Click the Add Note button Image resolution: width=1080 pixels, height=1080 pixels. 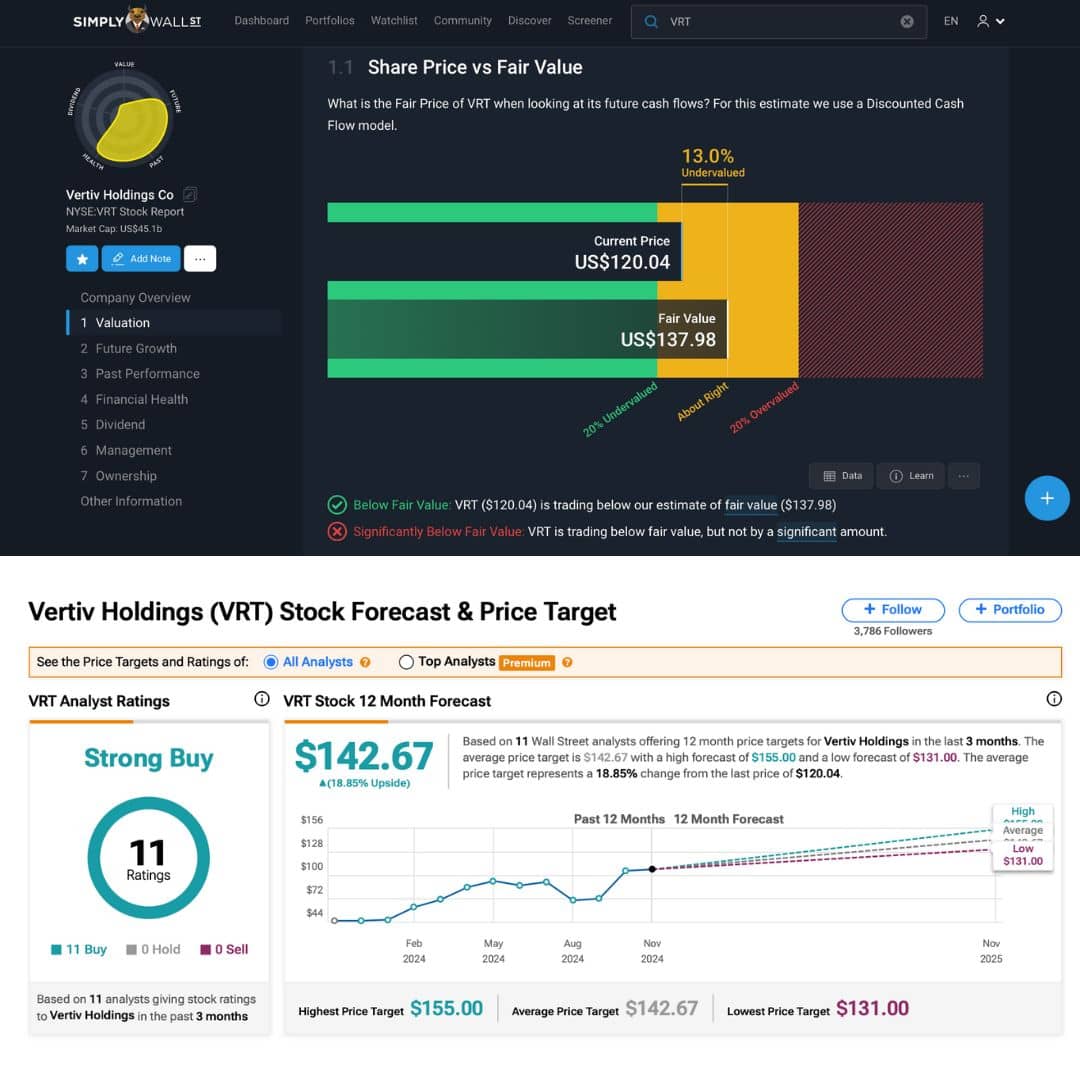pos(141,259)
